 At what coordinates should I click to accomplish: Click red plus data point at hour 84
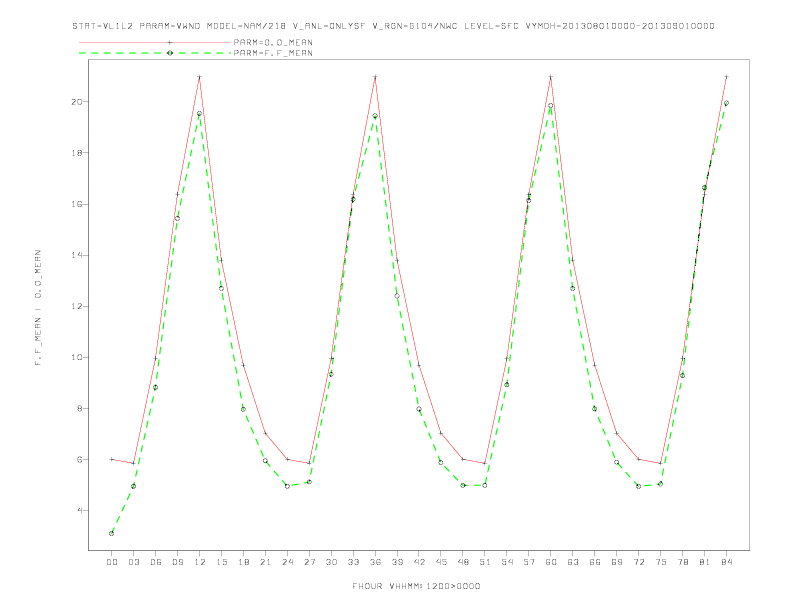tap(727, 77)
